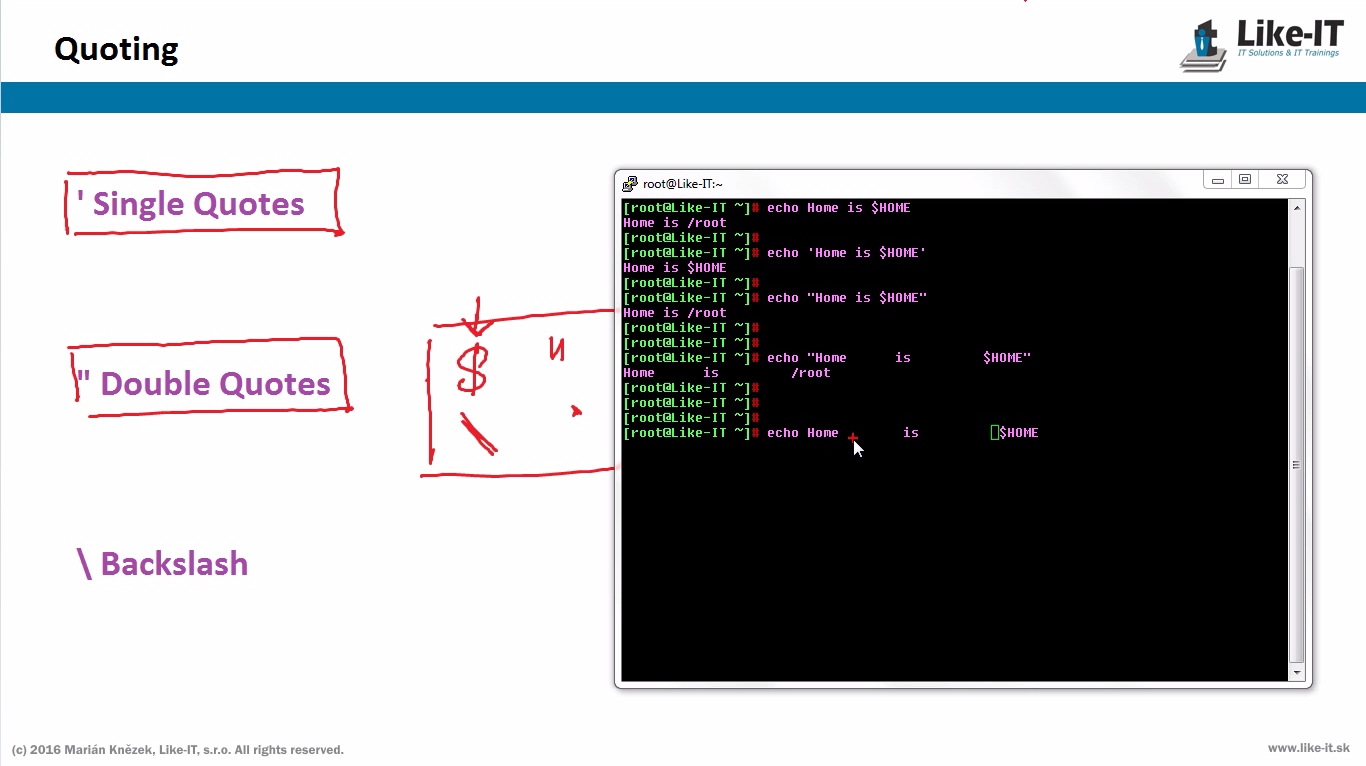Click the terminal scrollbar down arrow
The image size is (1366, 766).
pos(1297,673)
